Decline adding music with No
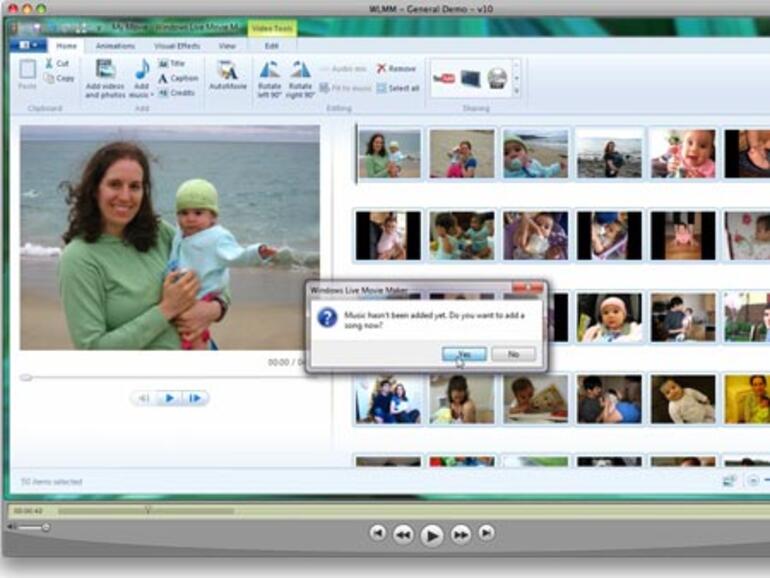Viewport: 770px width, 578px height. (513, 354)
